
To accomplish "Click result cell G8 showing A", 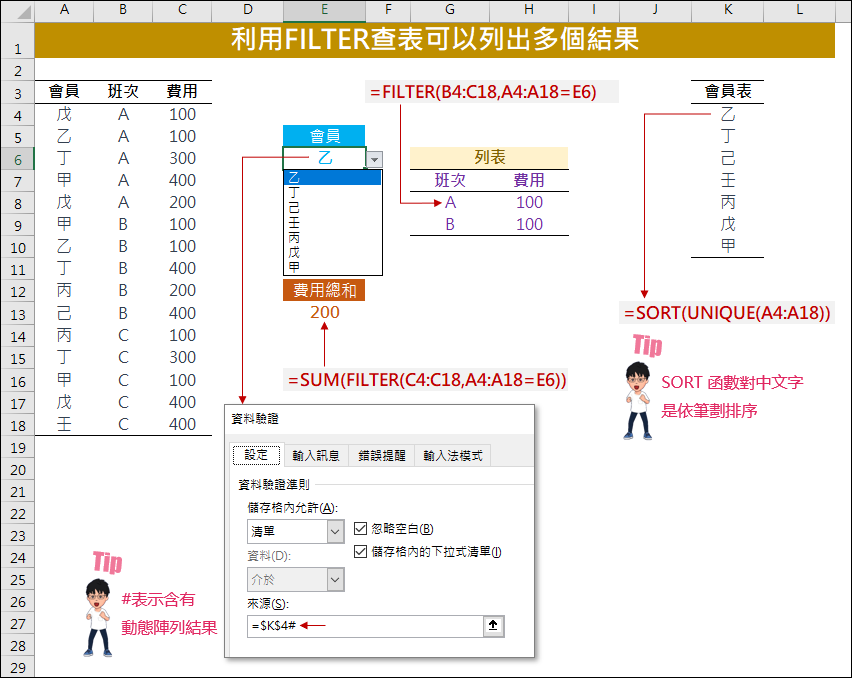I will point(450,203).
